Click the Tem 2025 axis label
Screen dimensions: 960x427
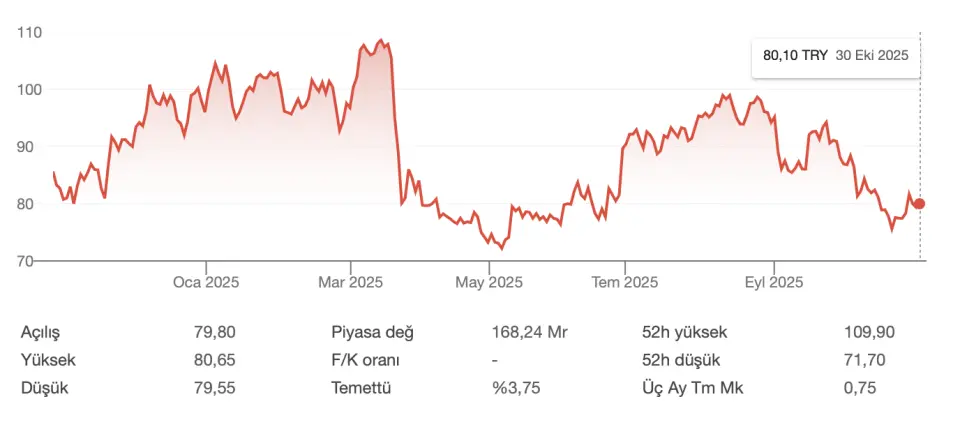[x=625, y=283]
